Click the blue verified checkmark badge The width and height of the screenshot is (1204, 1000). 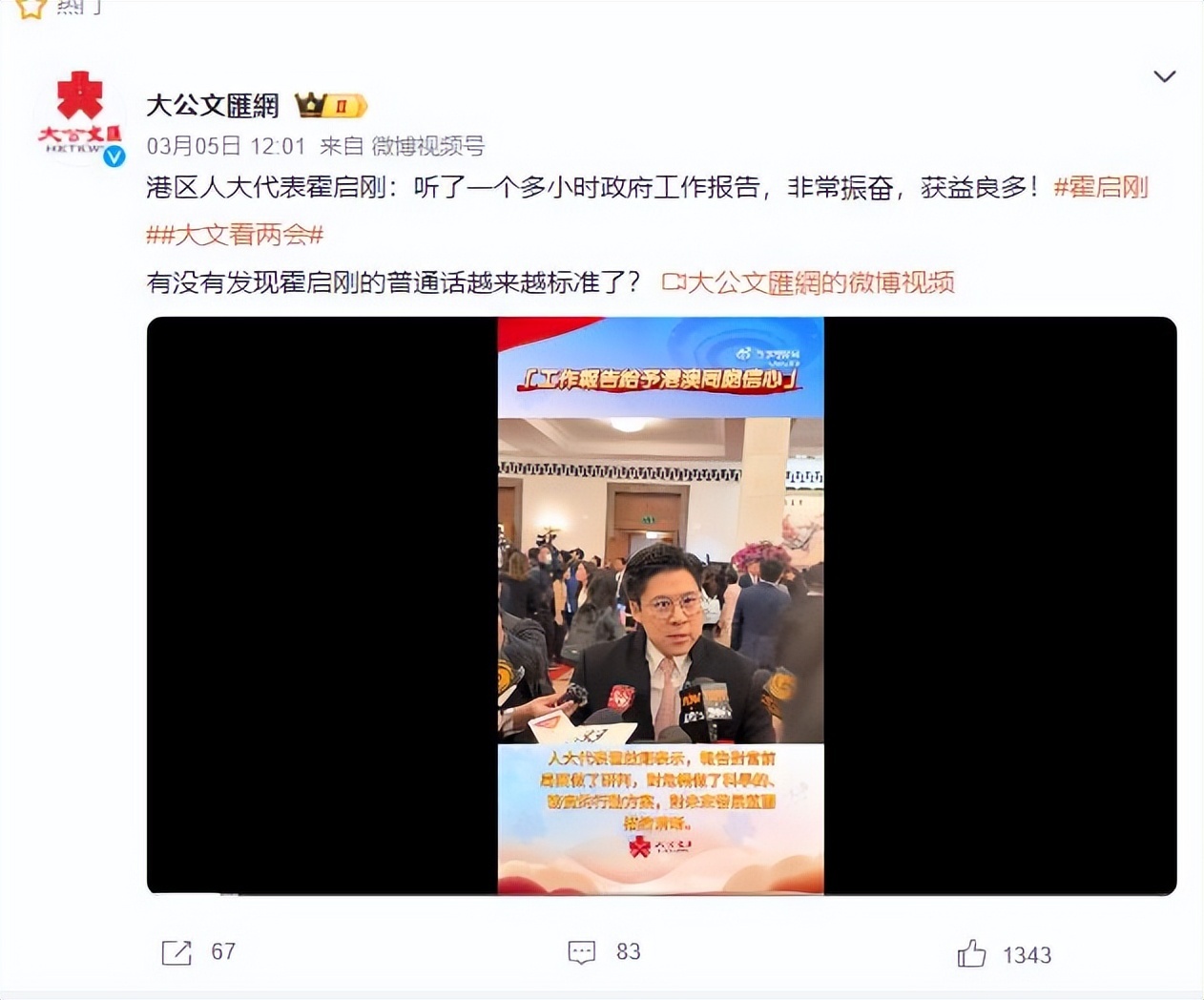114,156
